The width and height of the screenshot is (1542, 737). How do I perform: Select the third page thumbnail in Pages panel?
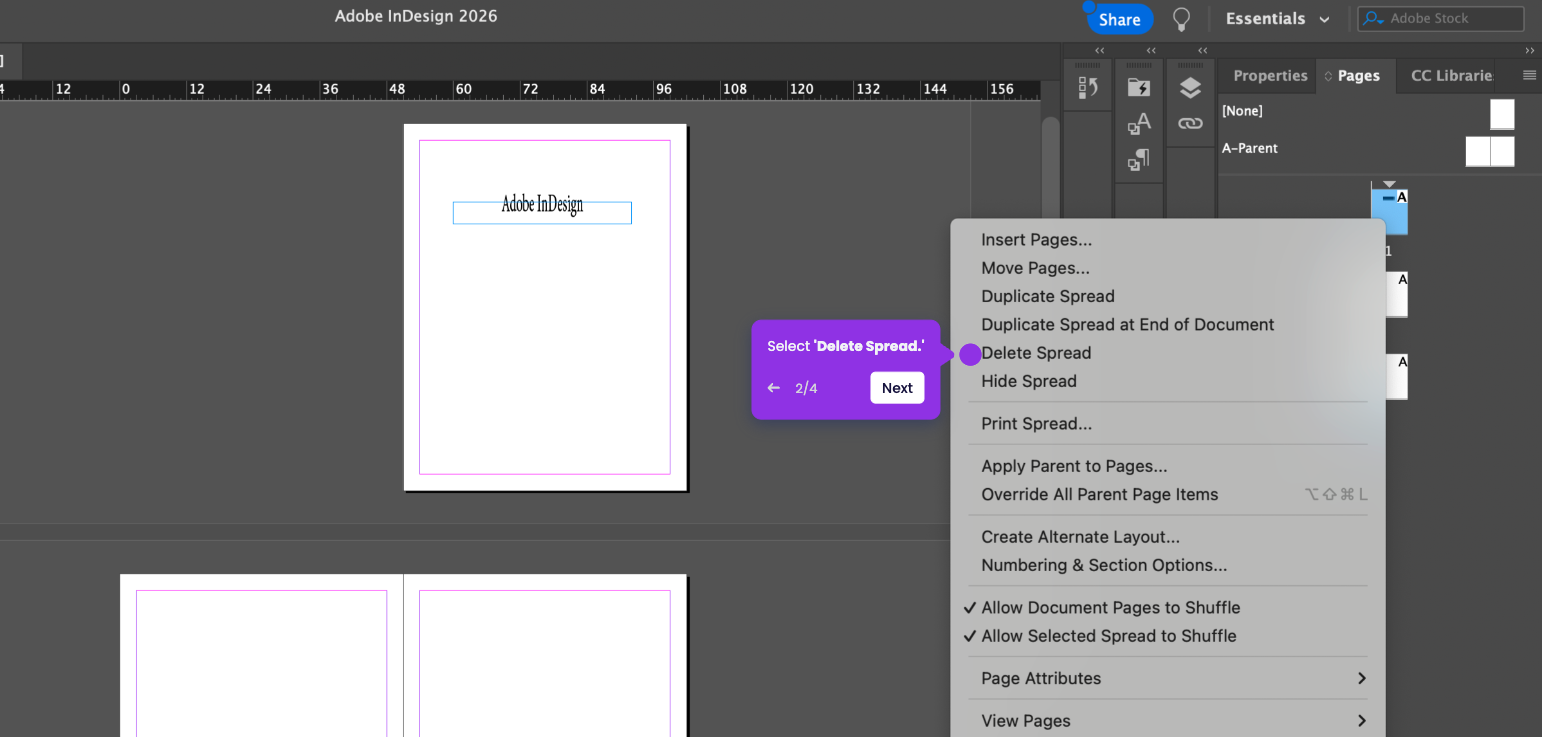click(x=1396, y=377)
